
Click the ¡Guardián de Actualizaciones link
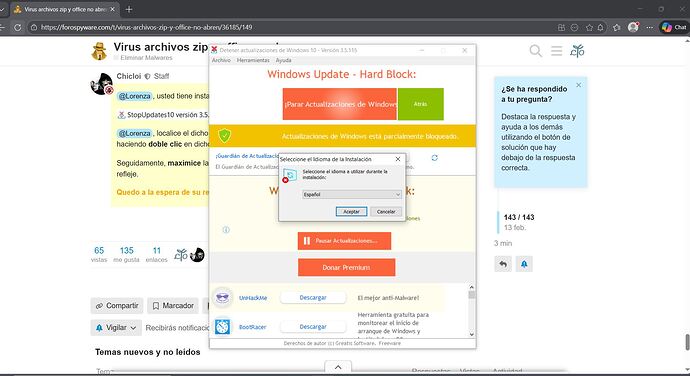247,156
